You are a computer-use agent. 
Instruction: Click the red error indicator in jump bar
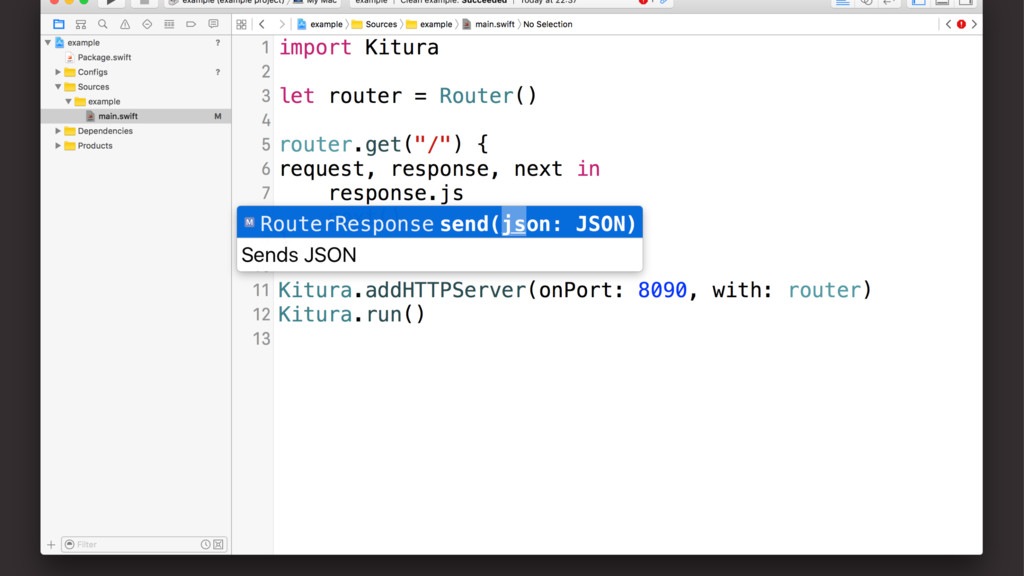[961, 24]
